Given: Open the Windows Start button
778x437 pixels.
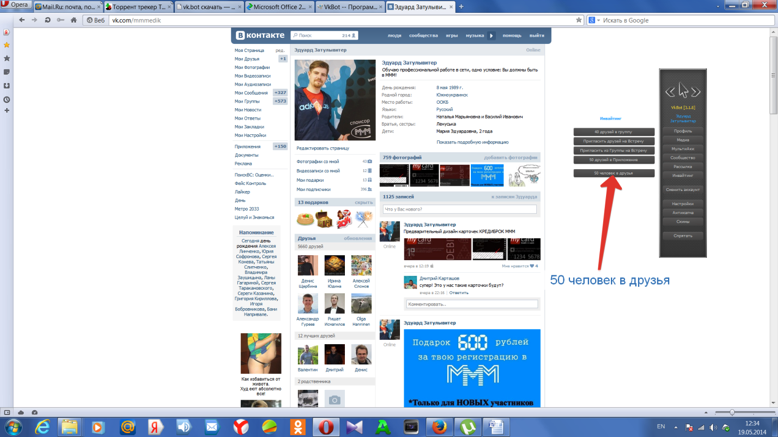Looking at the screenshot, I should pyautogui.click(x=13, y=427).
